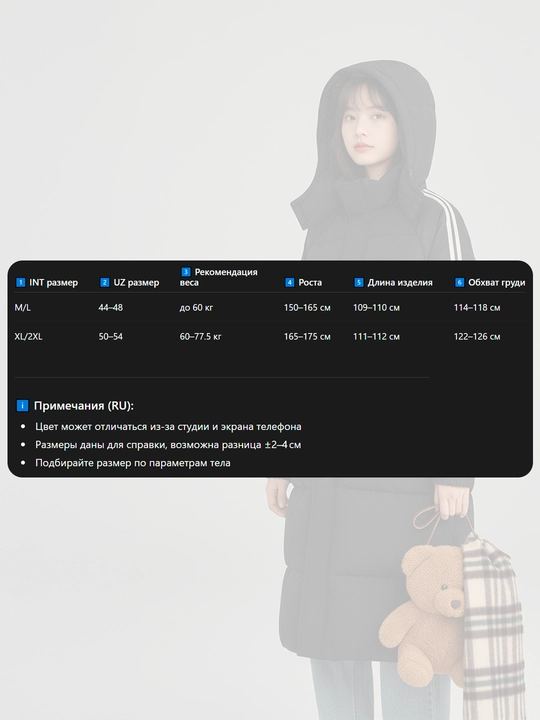Click the 165–175 см height value
540x720 pixels.
point(307,337)
